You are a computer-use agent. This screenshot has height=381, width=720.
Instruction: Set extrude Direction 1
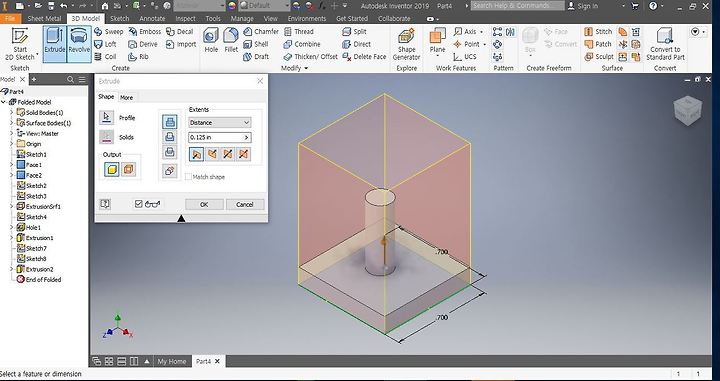196,154
